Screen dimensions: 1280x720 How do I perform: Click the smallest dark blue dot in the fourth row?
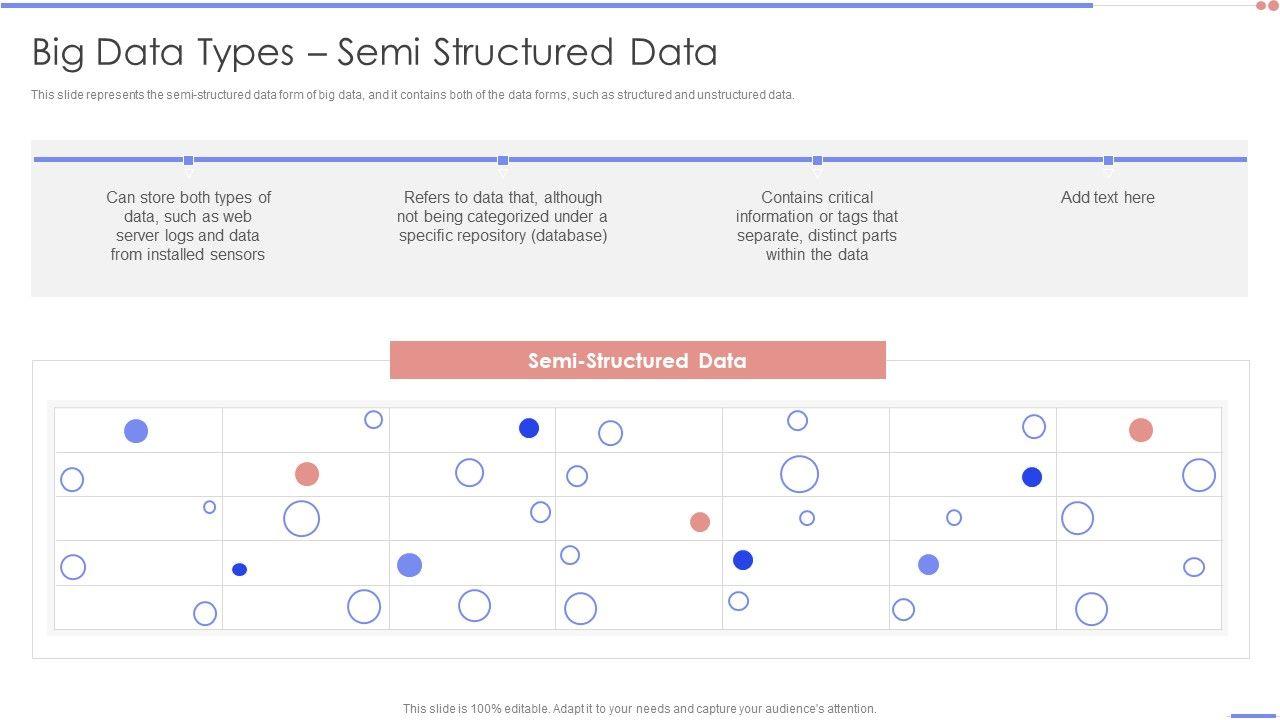click(x=239, y=570)
